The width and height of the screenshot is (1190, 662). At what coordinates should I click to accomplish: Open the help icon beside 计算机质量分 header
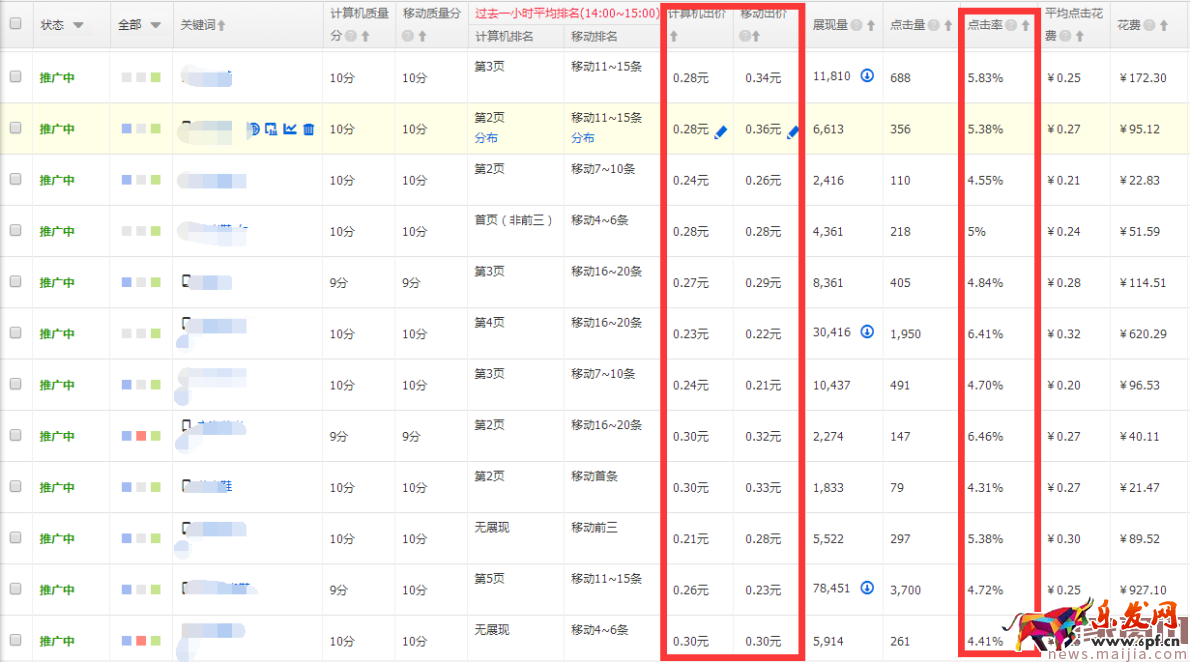click(350, 36)
